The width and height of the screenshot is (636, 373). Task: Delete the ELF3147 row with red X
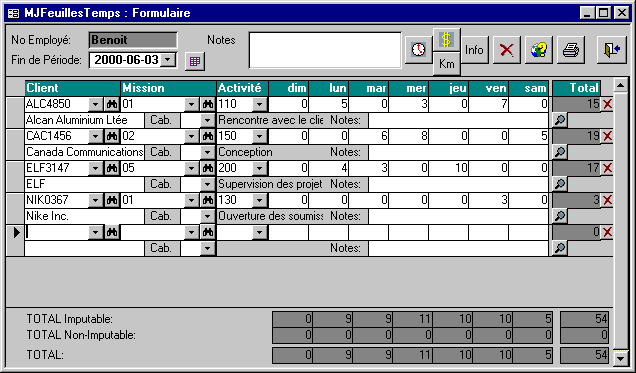coord(607,168)
